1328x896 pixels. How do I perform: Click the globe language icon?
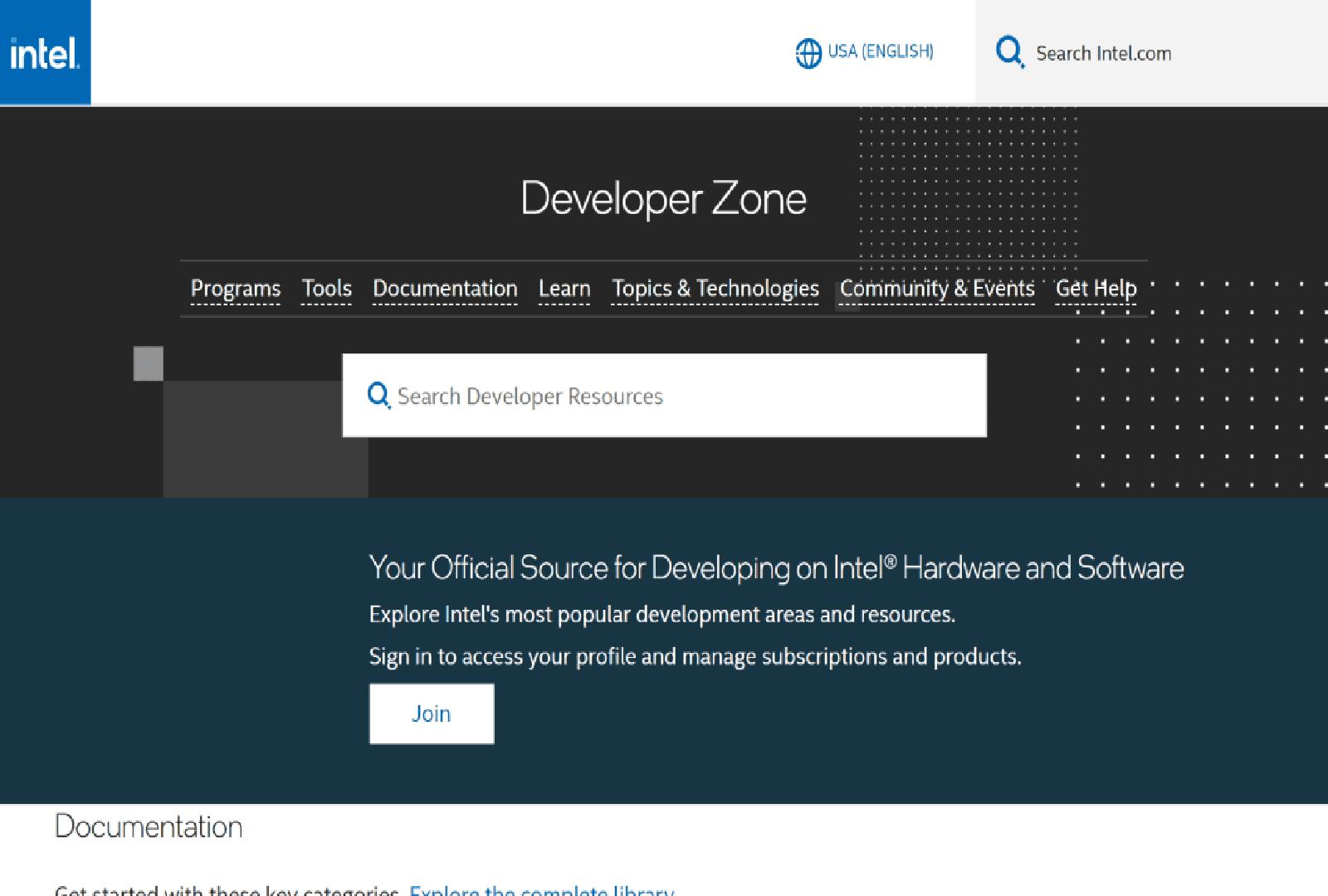[x=808, y=53]
